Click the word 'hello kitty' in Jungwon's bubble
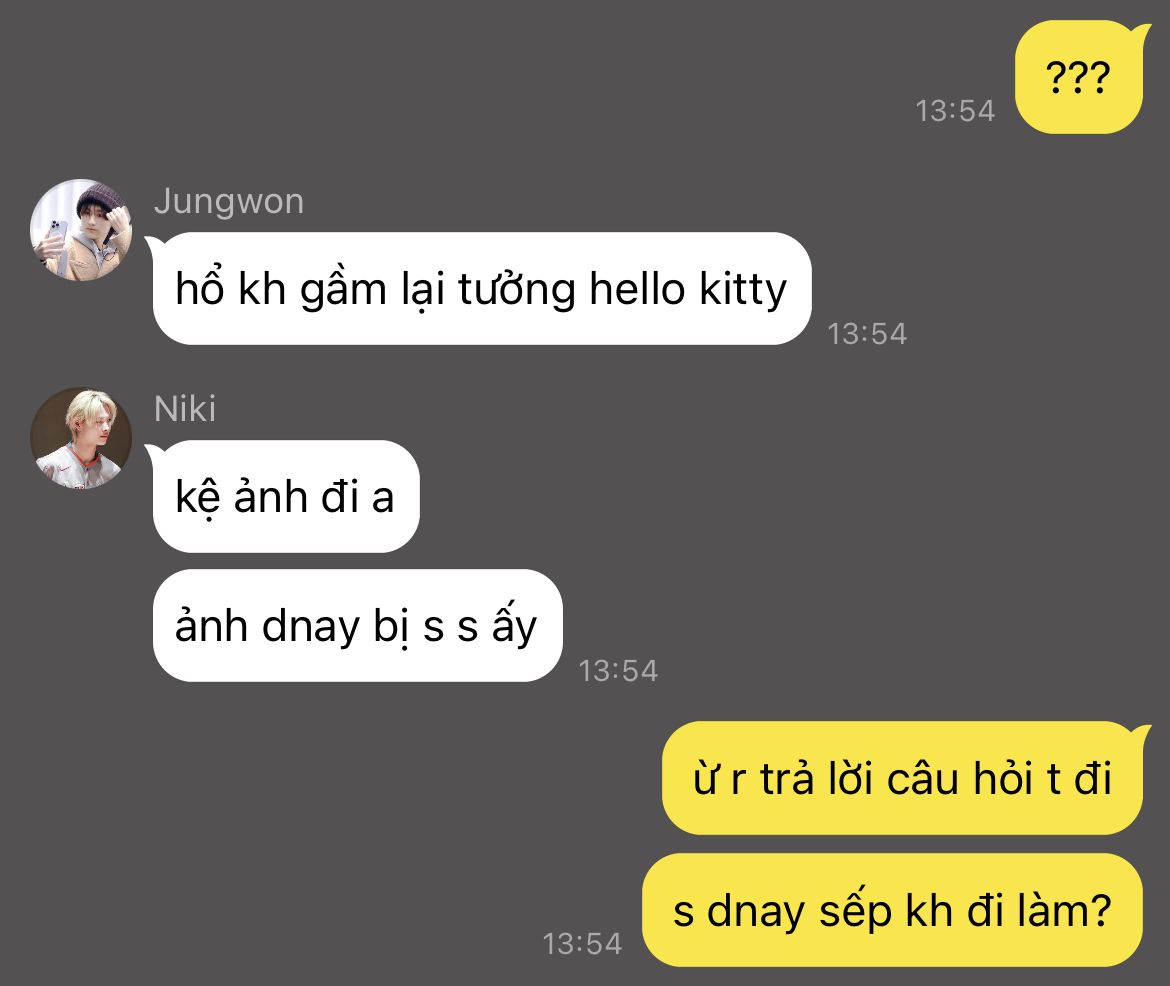 [x=688, y=289]
